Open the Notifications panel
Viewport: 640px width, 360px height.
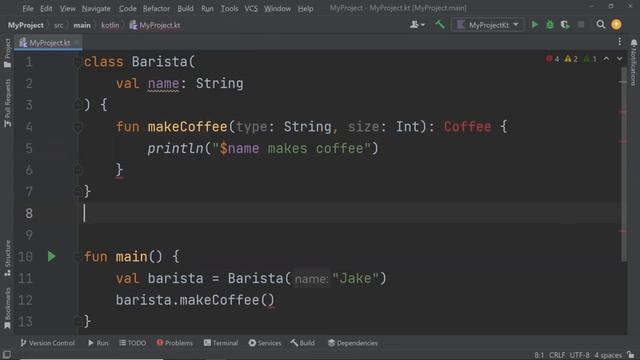(633, 62)
